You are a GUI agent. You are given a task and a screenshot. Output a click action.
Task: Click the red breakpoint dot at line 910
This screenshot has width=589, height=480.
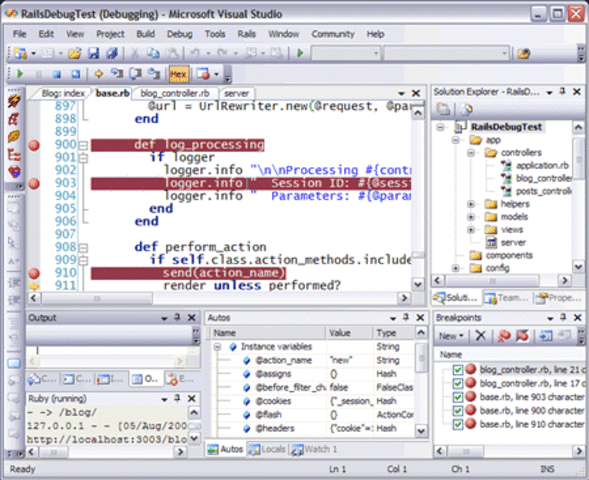(34, 273)
